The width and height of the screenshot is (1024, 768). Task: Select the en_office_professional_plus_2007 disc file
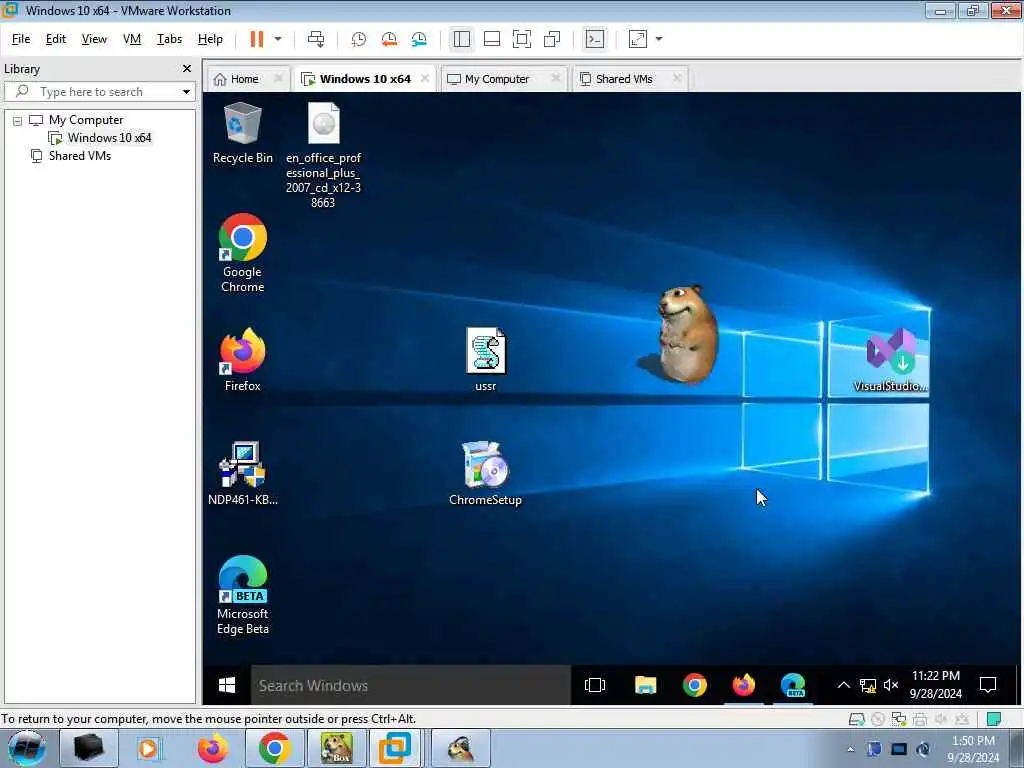323,155
